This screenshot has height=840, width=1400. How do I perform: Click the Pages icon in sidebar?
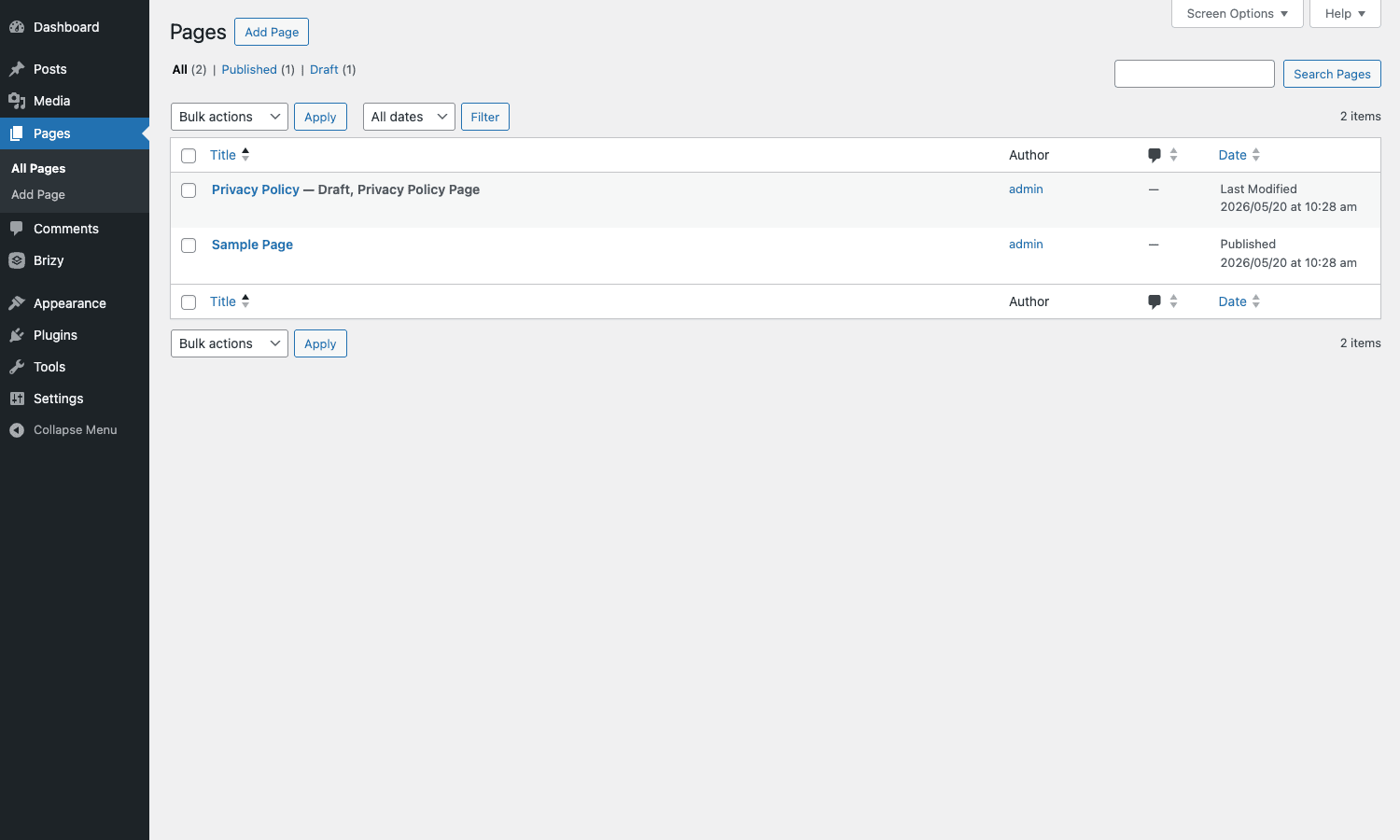[x=17, y=133]
